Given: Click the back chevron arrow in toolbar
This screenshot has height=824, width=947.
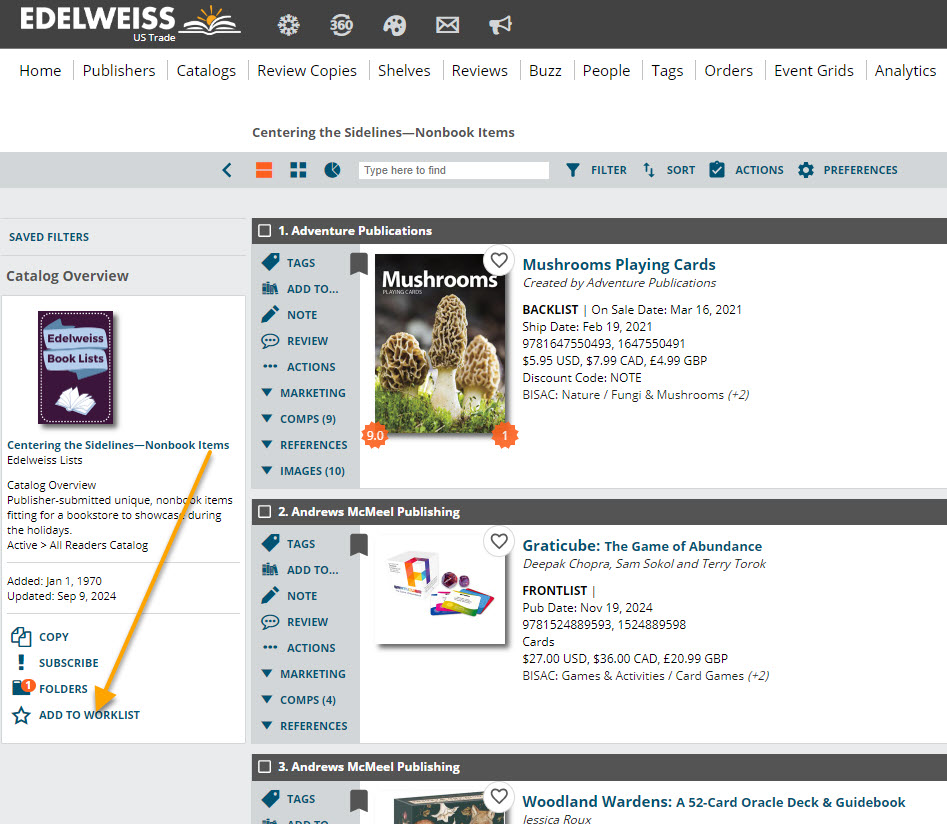Looking at the screenshot, I should [227, 170].
